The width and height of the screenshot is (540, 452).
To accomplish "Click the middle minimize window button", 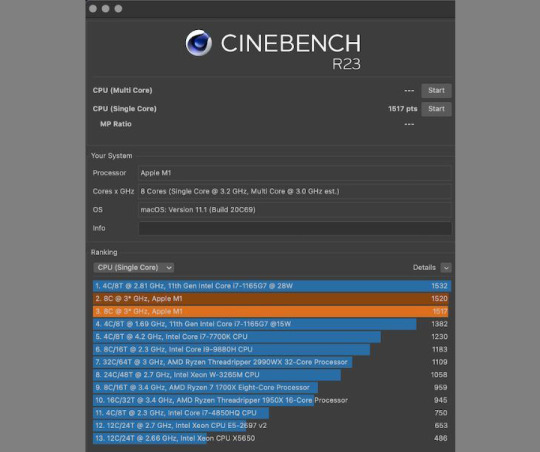I will point(106,9).
